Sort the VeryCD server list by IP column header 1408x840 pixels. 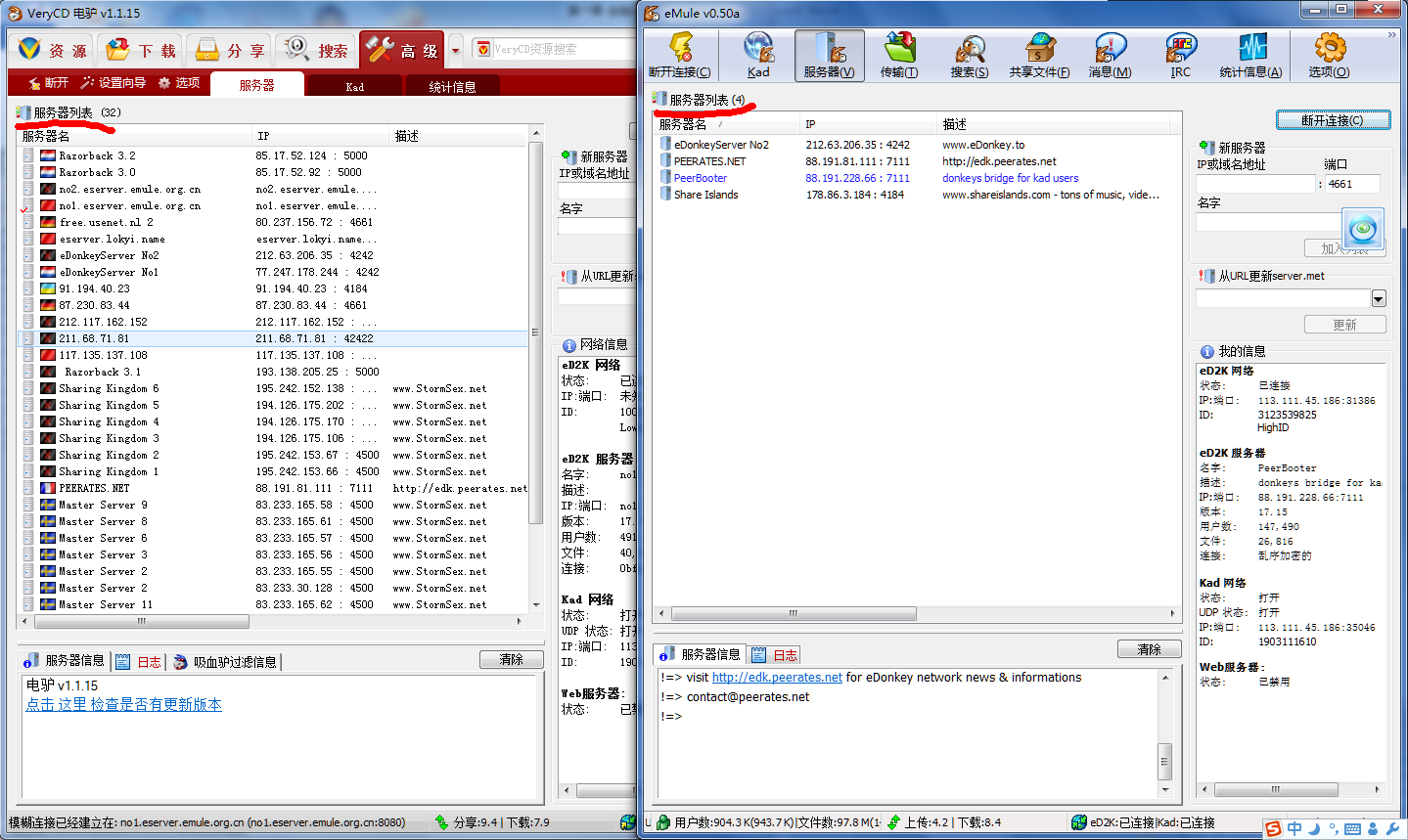321,136
